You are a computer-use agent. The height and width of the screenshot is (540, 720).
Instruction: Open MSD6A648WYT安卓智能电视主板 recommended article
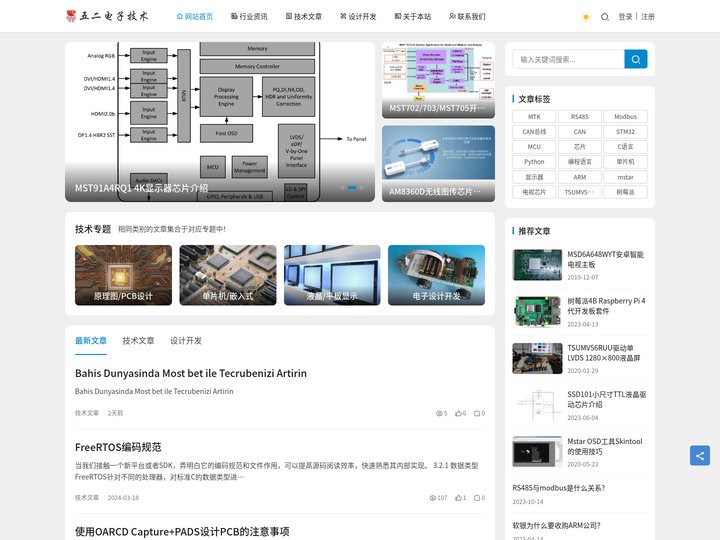pos(605,259)
